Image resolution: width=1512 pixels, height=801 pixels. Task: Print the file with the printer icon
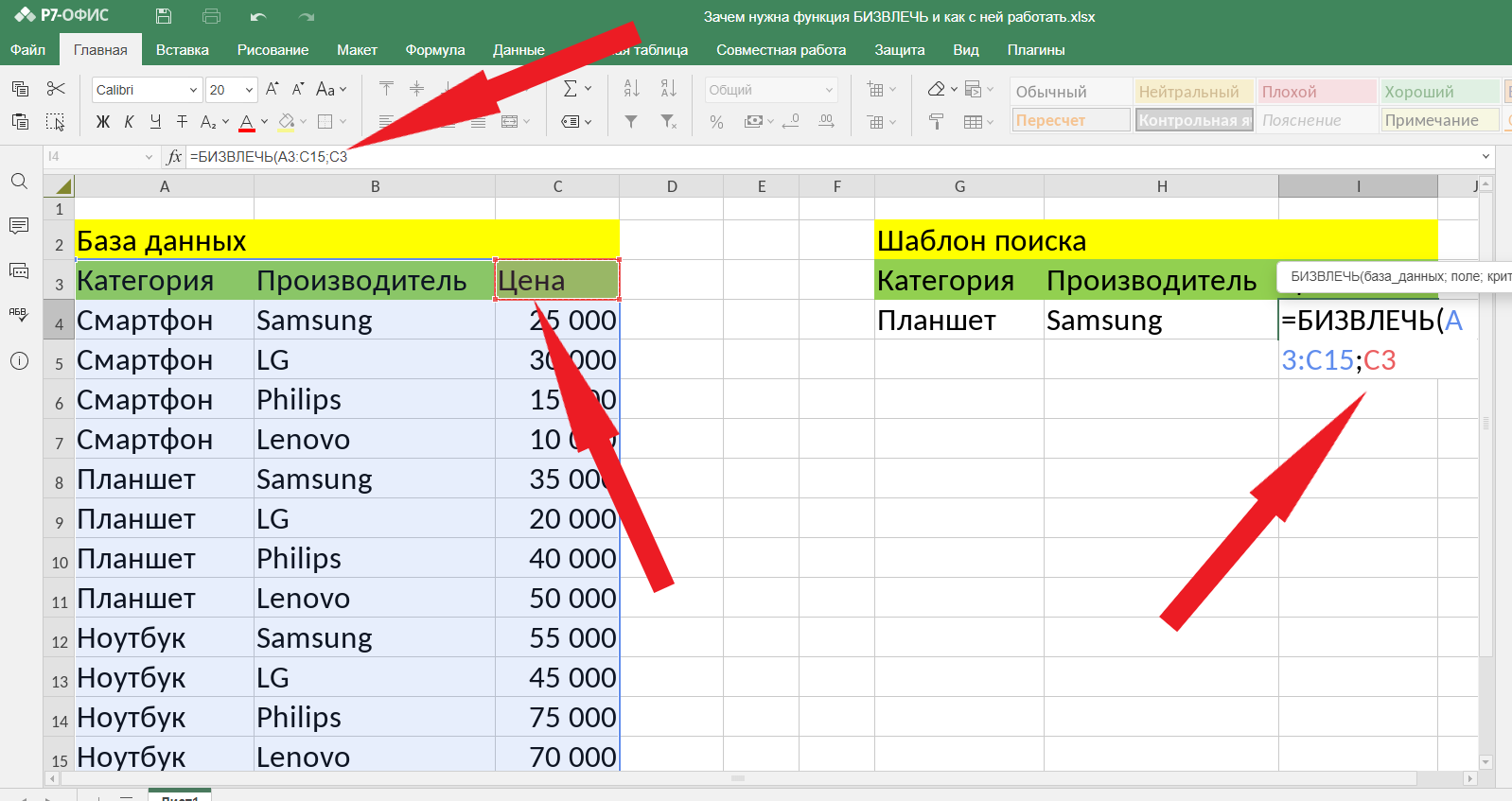point(211,16)
